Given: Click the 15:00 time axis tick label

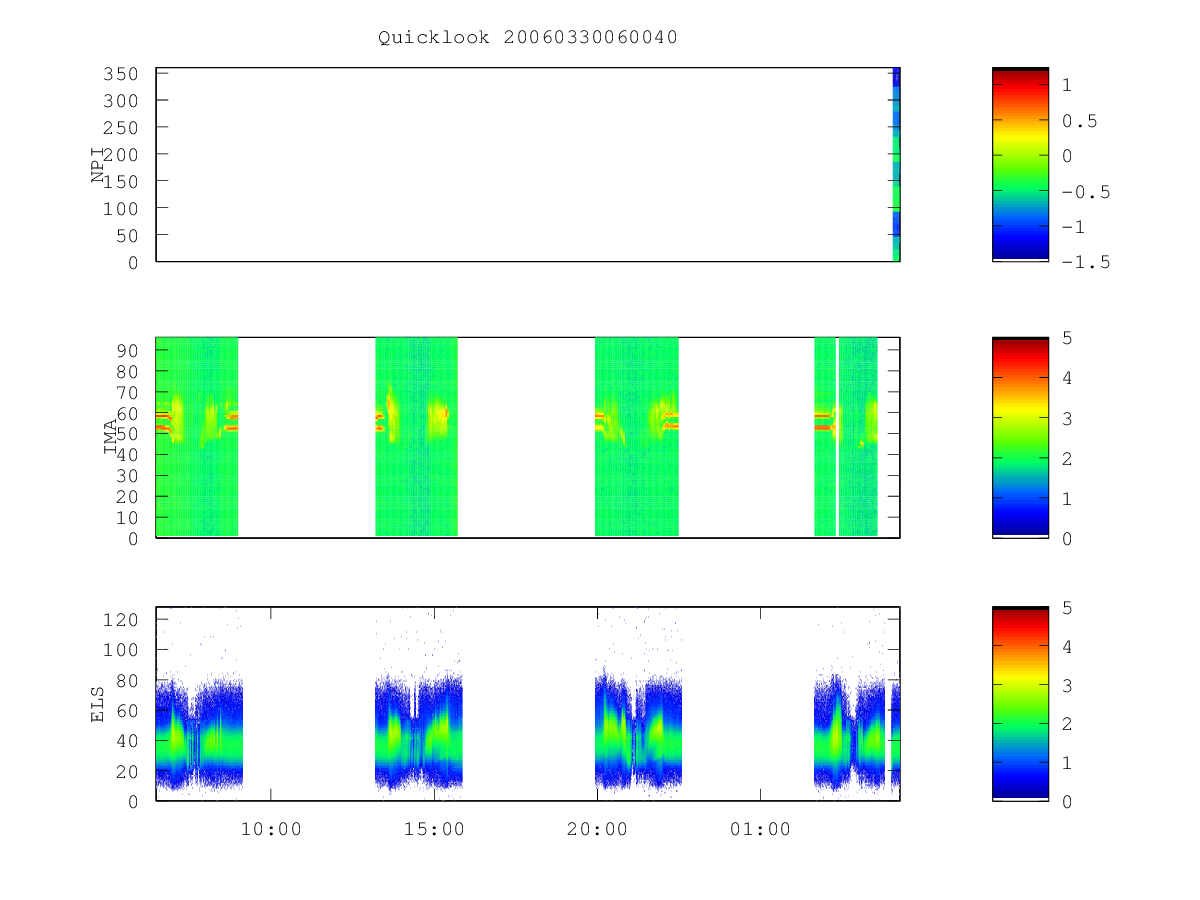Looking at the screenshot, I should coord(434,830).
